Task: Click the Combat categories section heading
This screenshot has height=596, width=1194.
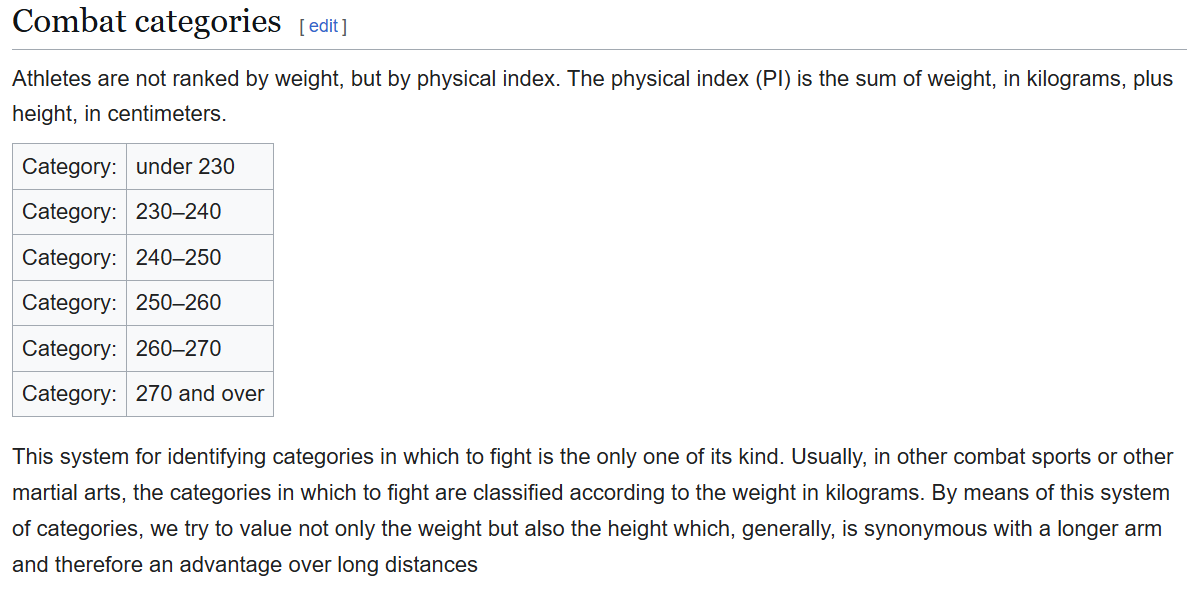Action: [147, 21]
